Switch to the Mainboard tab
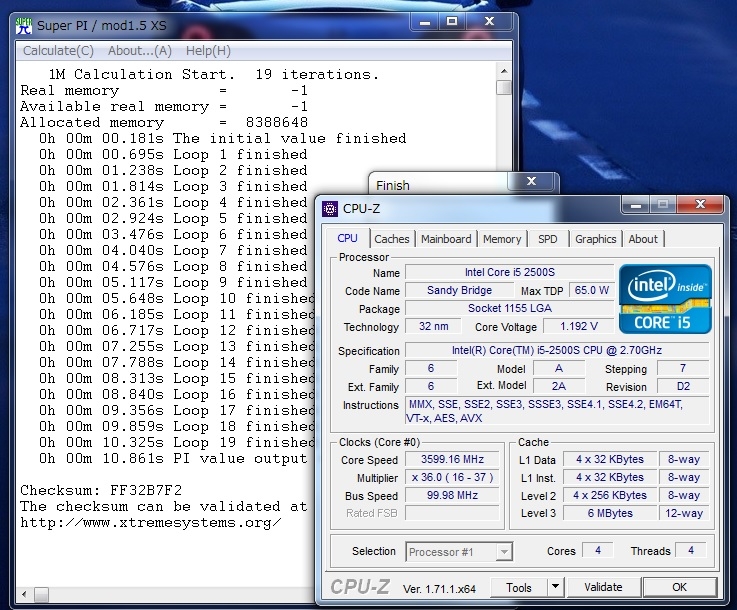The image size is (737, 610). 446,239
